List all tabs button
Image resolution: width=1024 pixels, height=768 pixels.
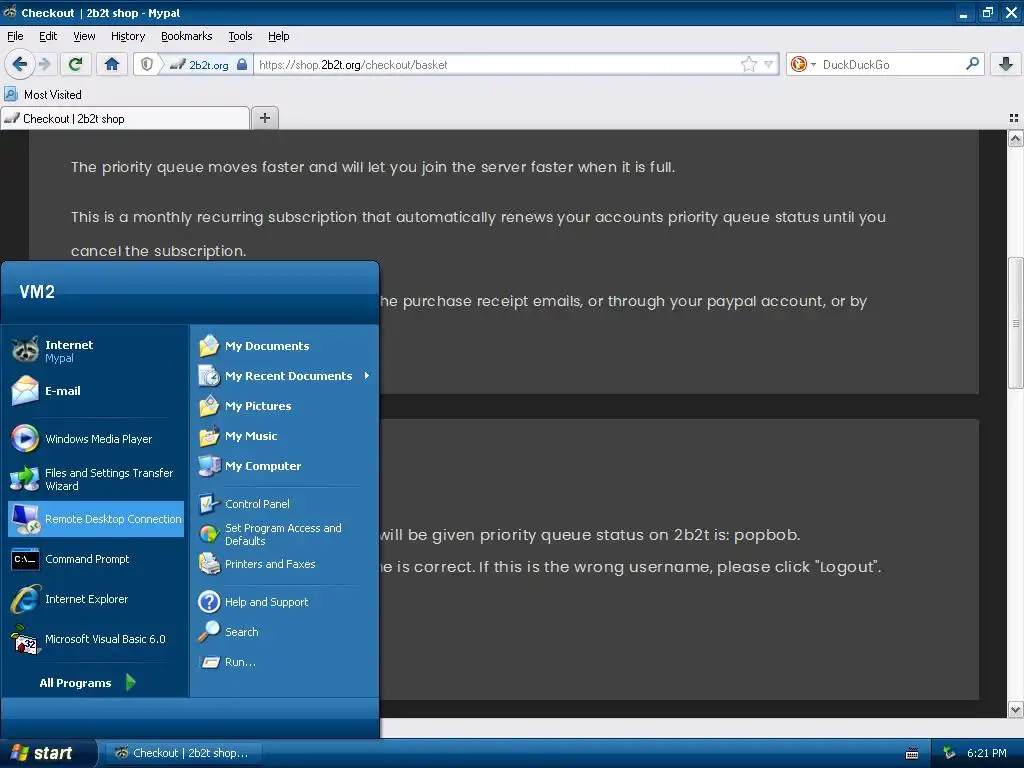1014,118
